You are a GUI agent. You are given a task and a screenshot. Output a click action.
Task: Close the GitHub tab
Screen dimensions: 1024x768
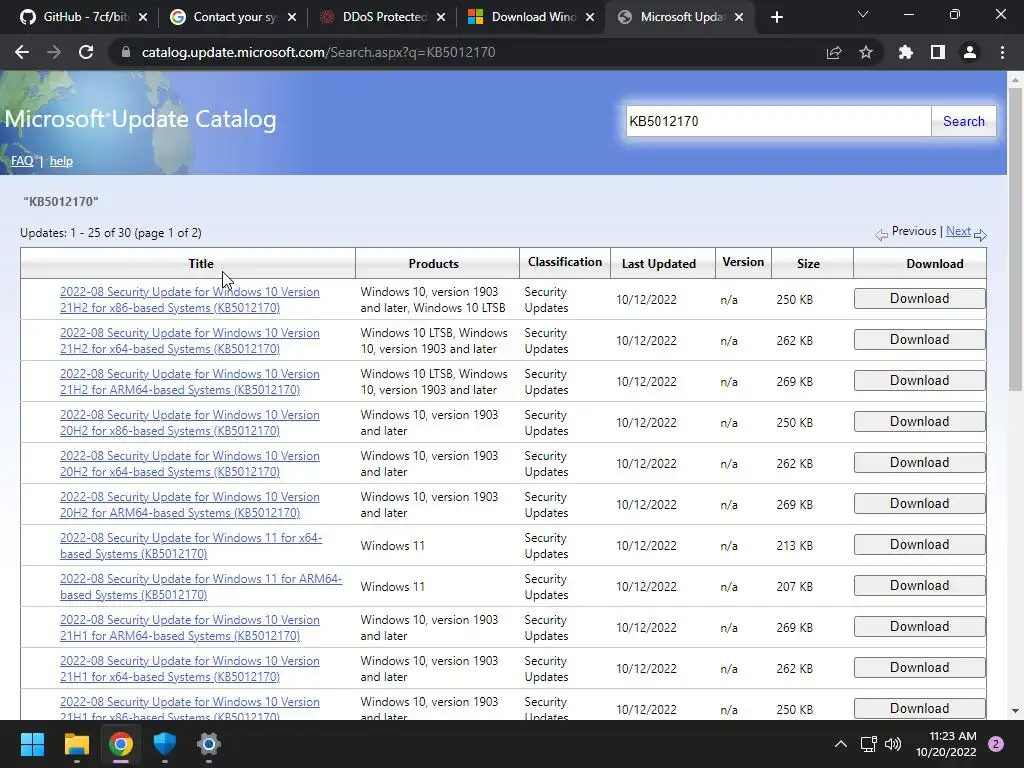(143, 17)
